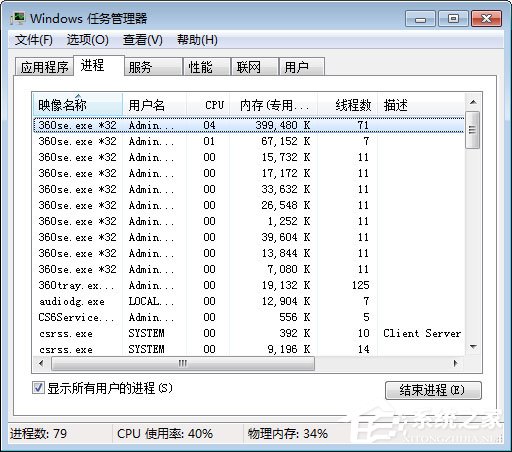This screenshot has width=512, height=452.
Task: Maximize the Task Manager window
Action: (453, 19)
